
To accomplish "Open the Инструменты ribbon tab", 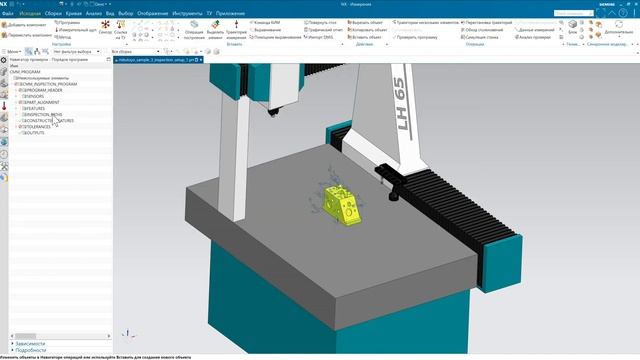I will [187, 13].
